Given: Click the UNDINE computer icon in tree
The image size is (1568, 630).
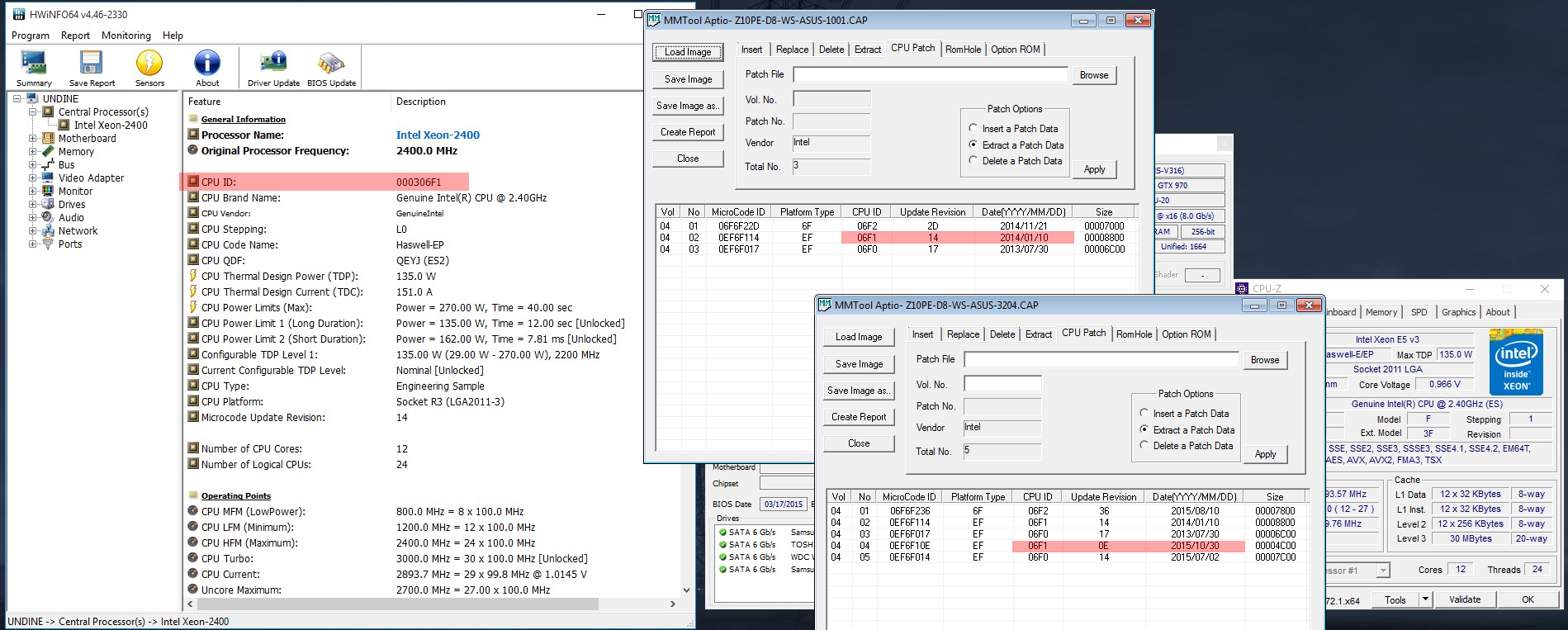Looking at the screenshot, I should pos(32,99).
